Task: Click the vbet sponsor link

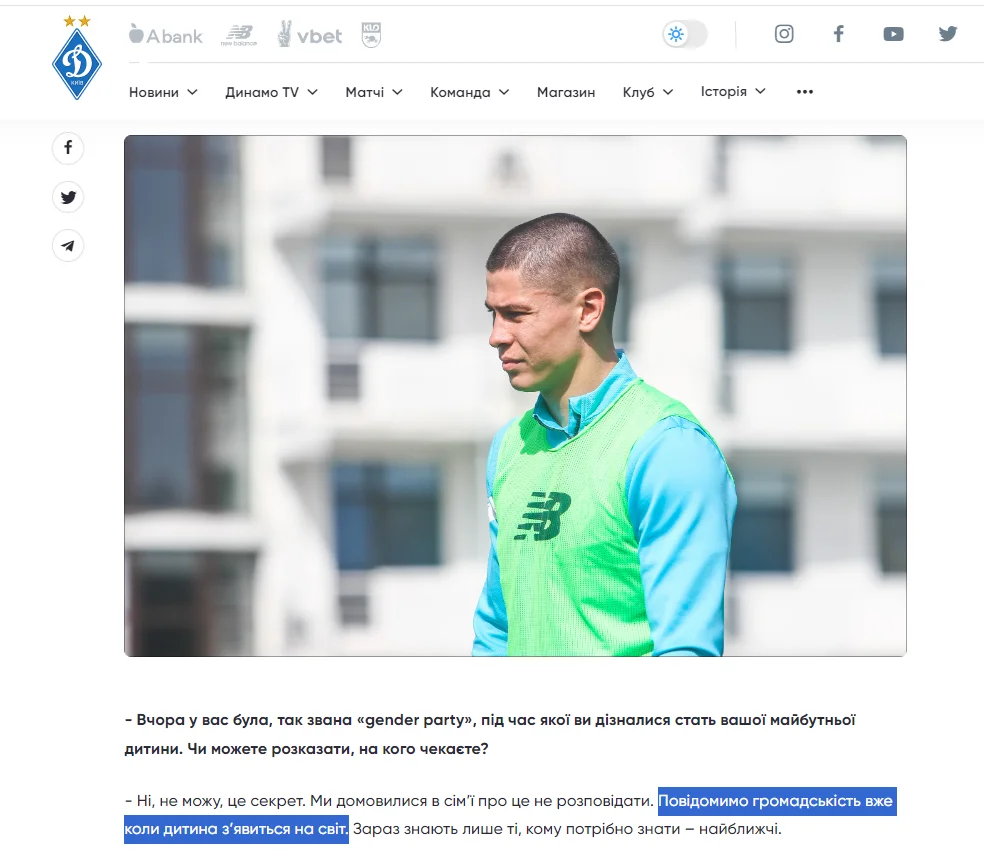Action: (310, 35)
